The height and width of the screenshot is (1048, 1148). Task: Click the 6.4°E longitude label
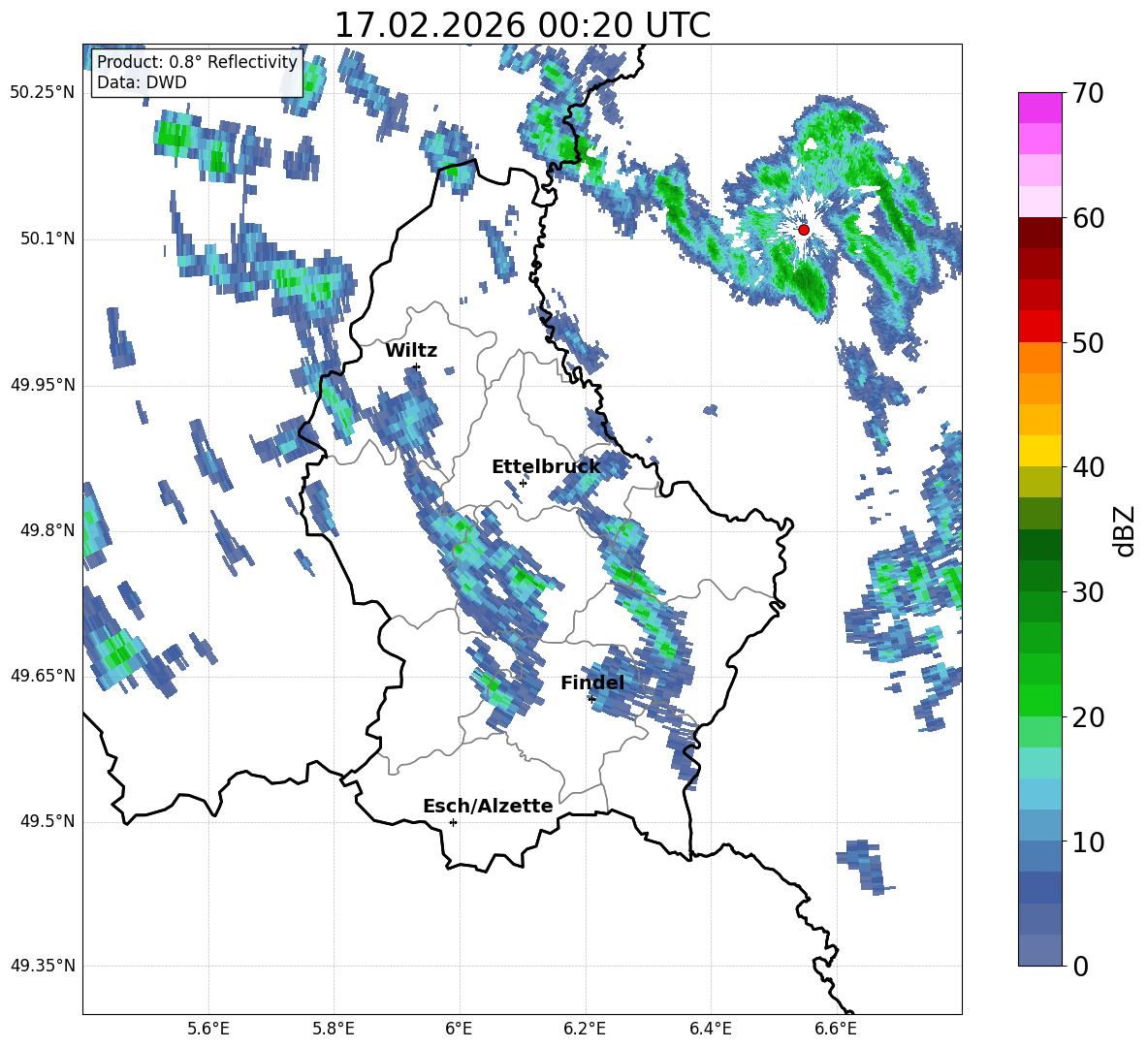710,1030
